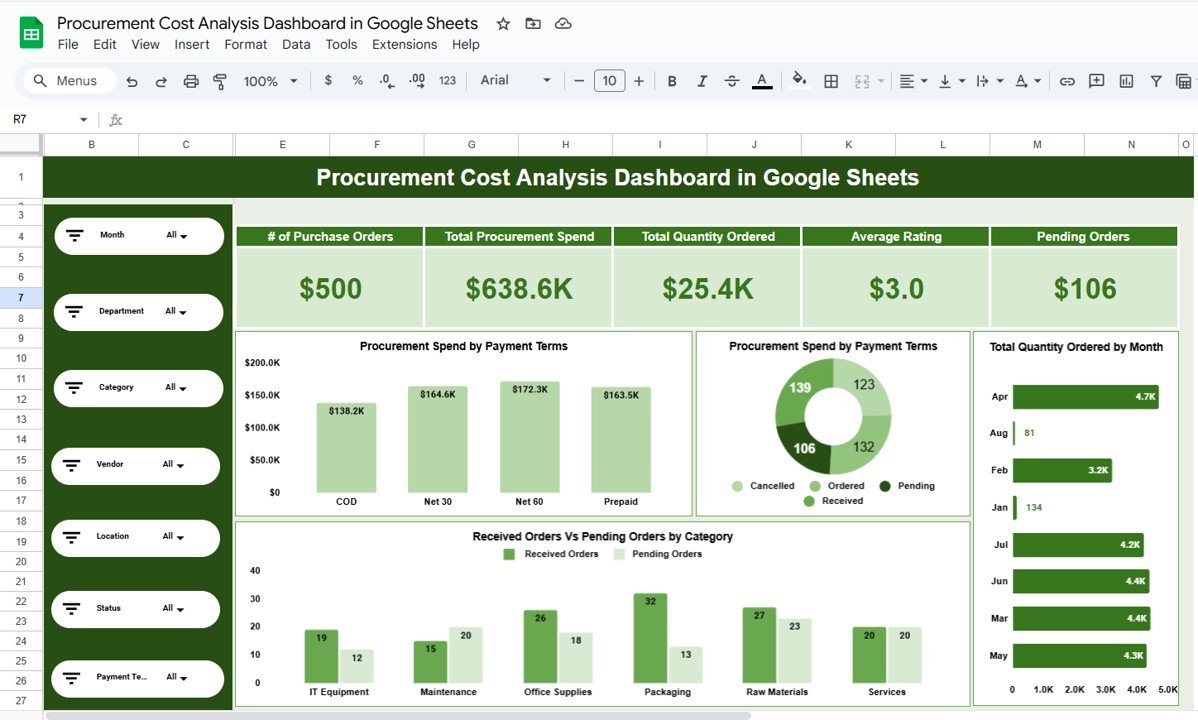
Task: Expand the Arial font dropdown
Action: 546,81
